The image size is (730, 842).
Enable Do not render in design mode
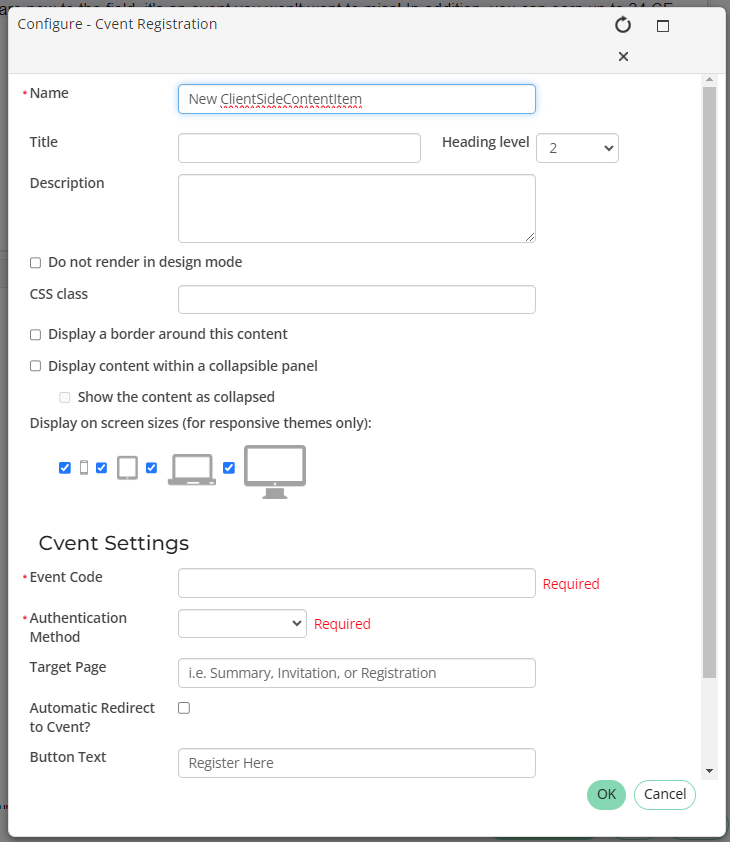pyautogui.click(x=36, y=263)
